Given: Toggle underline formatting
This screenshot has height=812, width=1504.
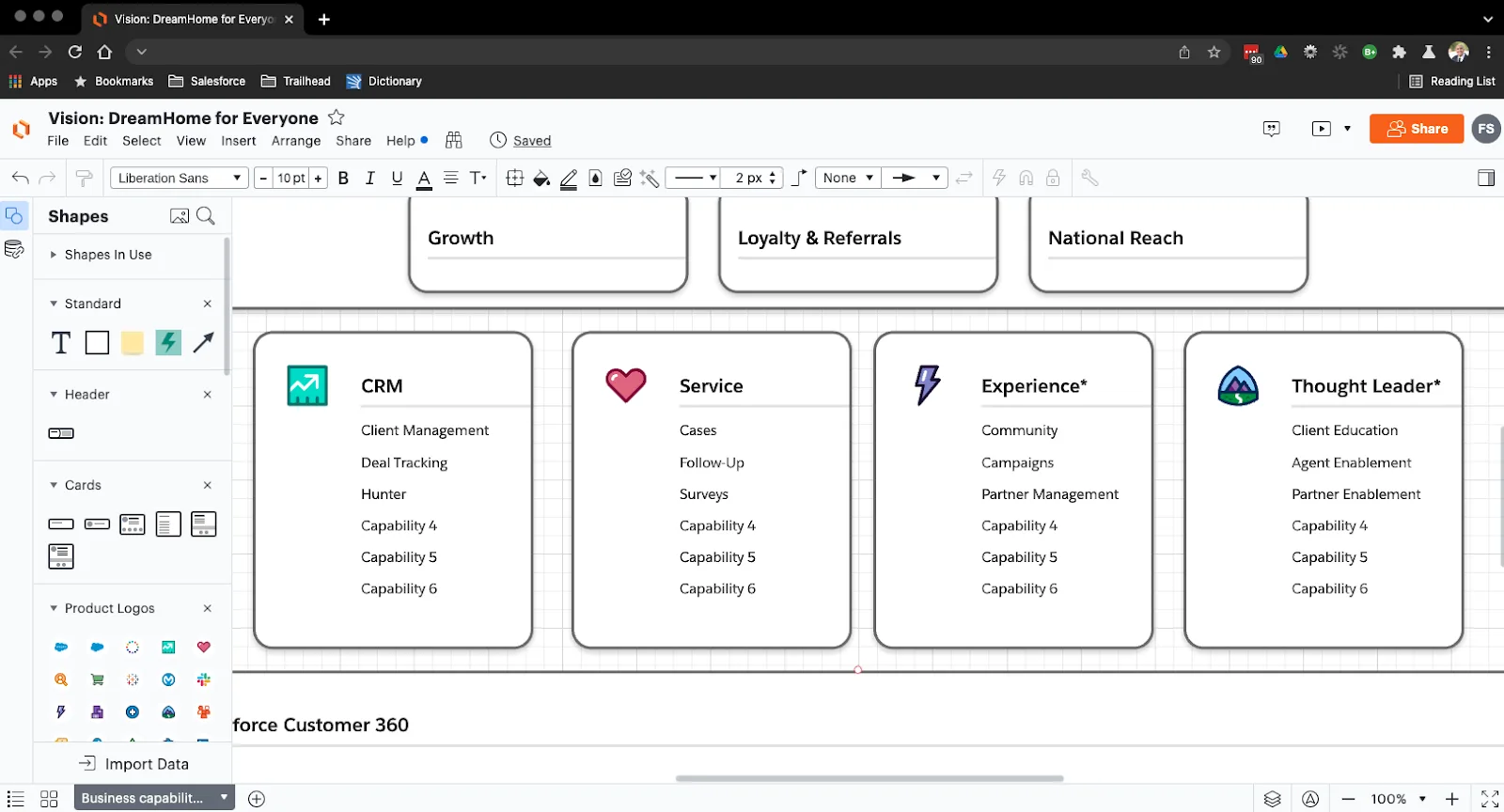Looking at the screenshot, I should 397,178.
